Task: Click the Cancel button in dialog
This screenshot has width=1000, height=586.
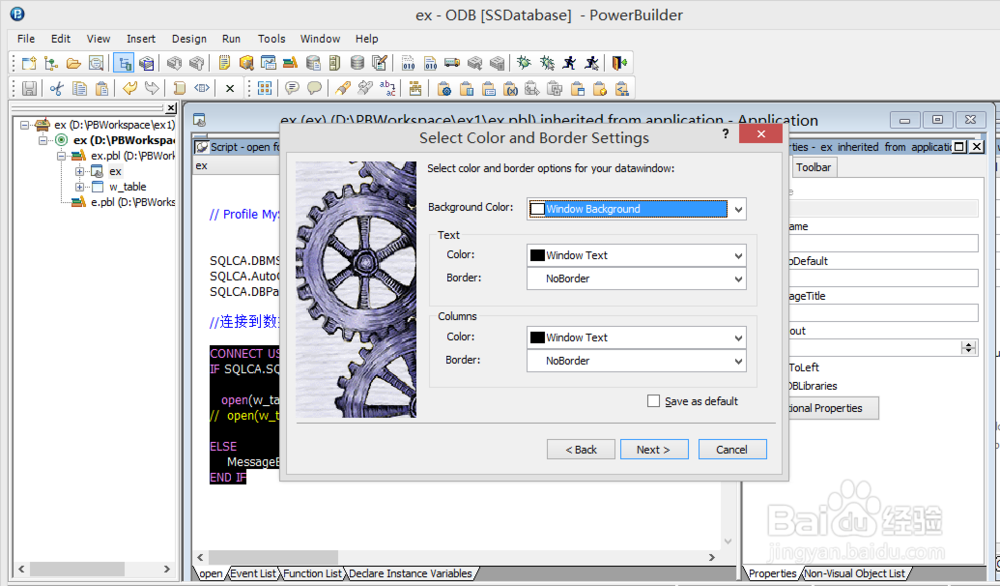Action: click(732, 450)
